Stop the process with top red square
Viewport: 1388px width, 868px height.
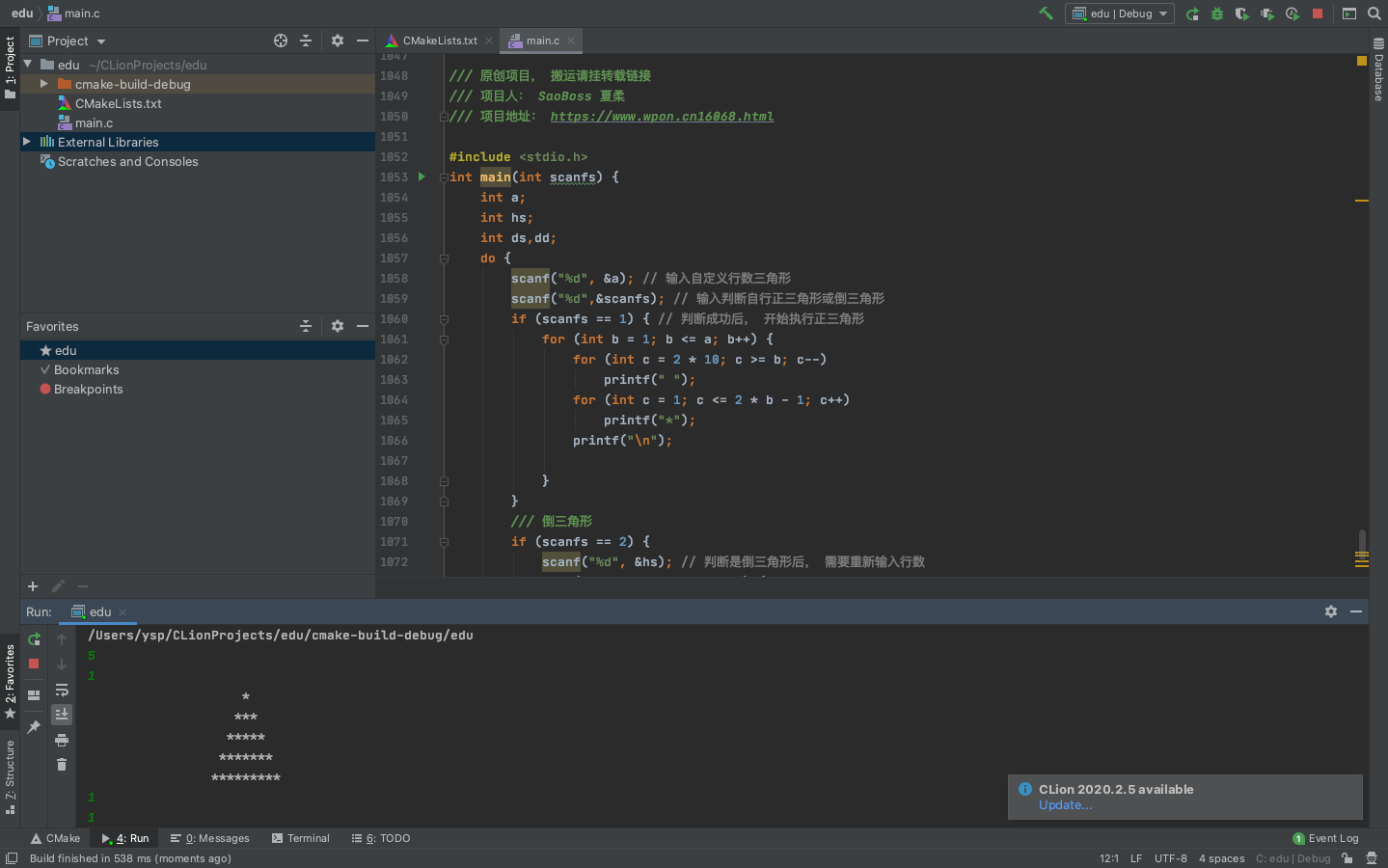1318,14
